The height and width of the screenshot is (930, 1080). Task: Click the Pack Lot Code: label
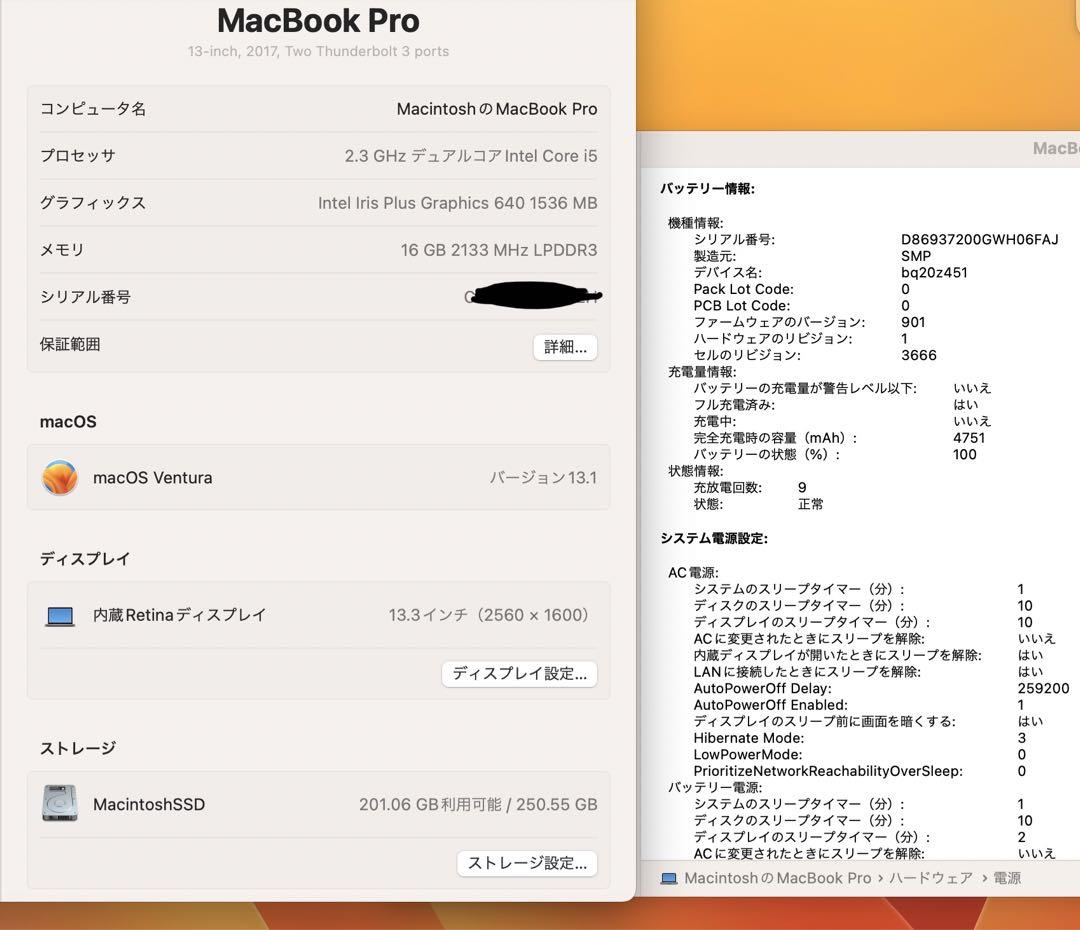pos(744,289)
